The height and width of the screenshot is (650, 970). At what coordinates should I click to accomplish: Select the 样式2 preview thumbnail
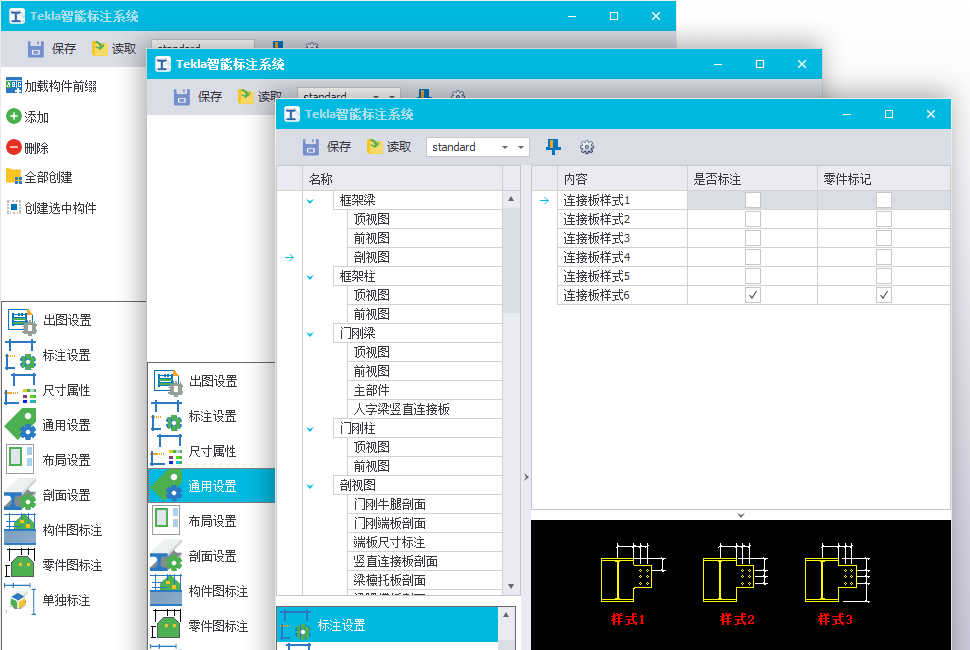click(x=736, y=584)
